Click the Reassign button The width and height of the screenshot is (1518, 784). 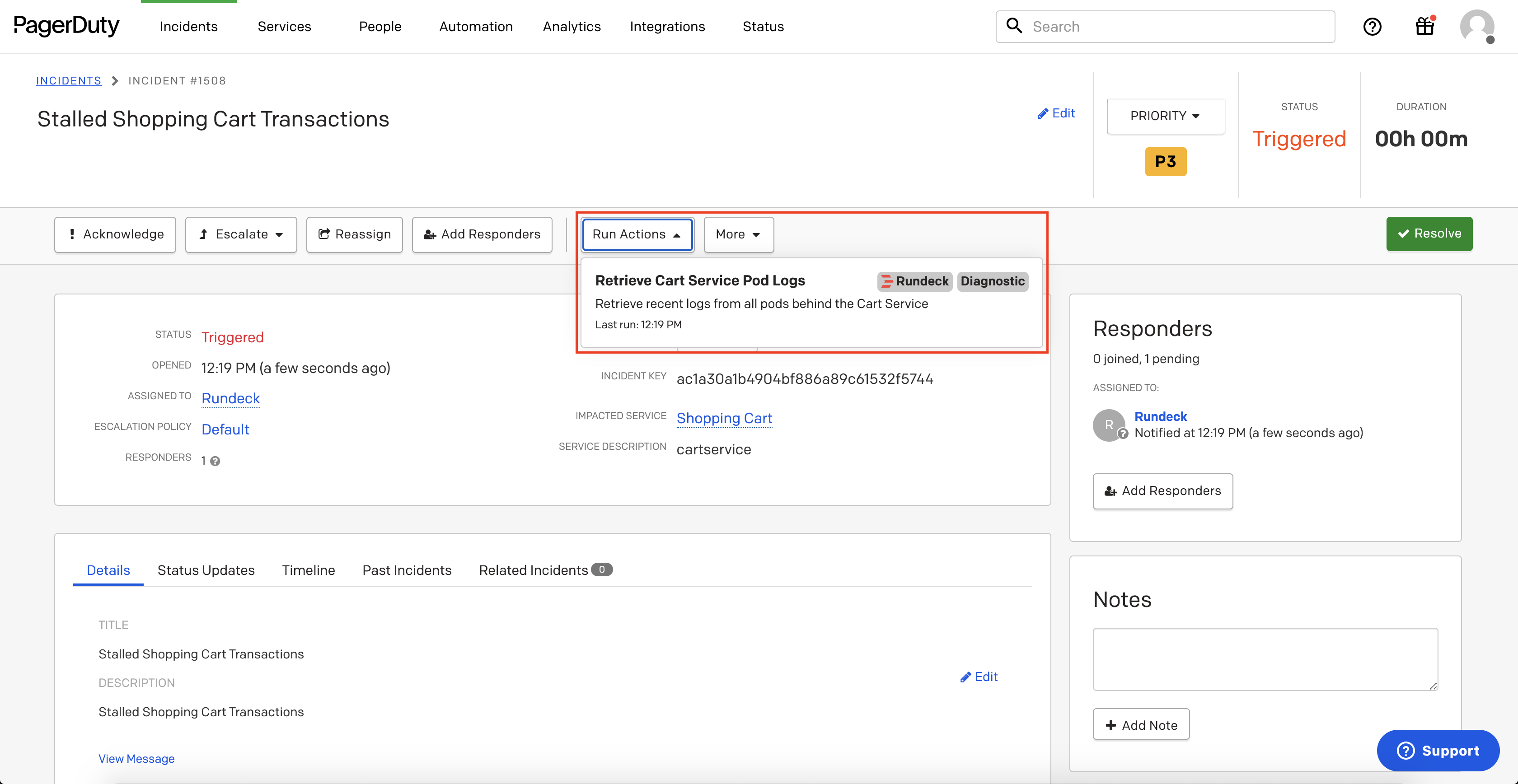click(354, 234)
